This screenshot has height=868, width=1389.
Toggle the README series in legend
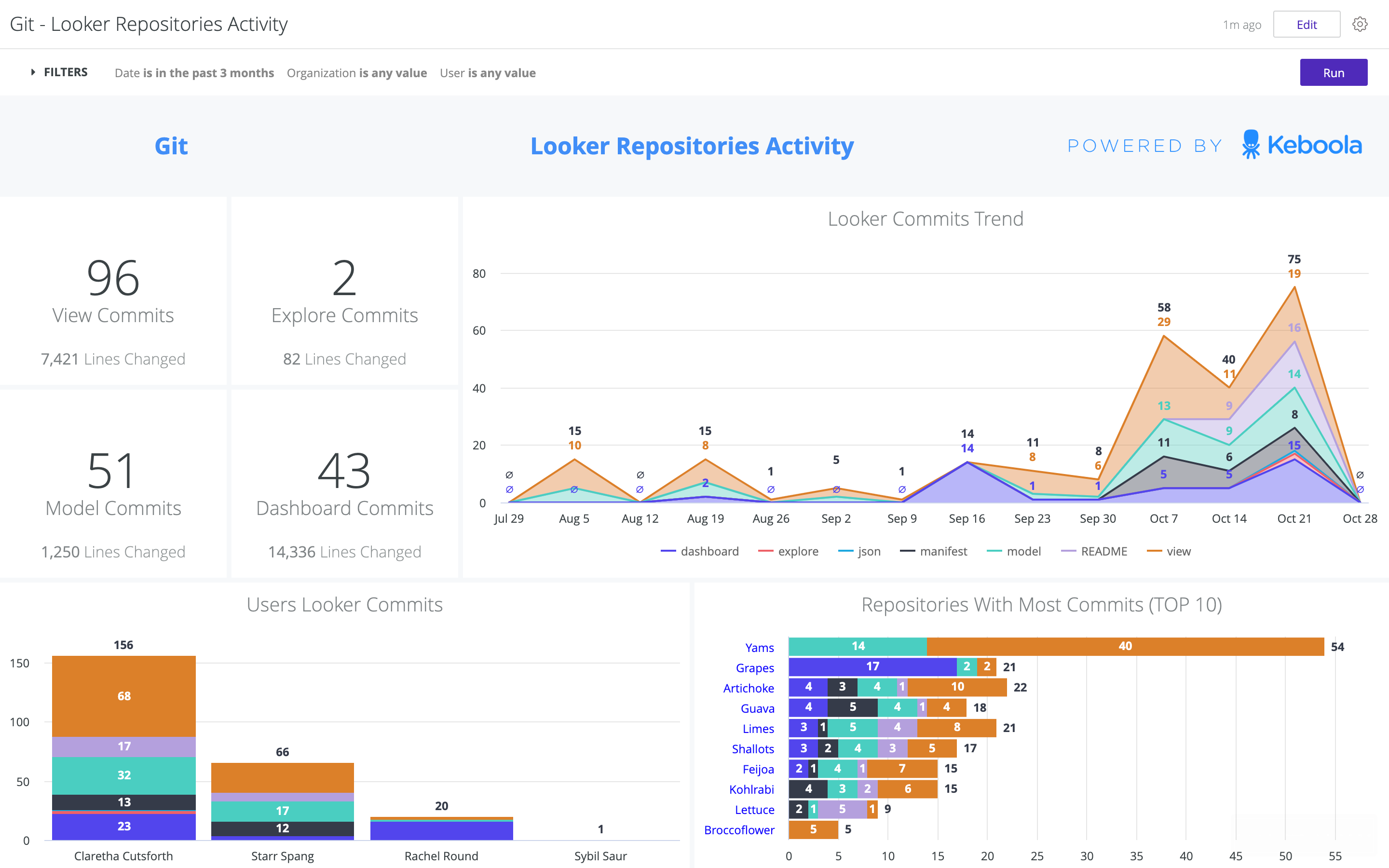tap(1094, 551)
